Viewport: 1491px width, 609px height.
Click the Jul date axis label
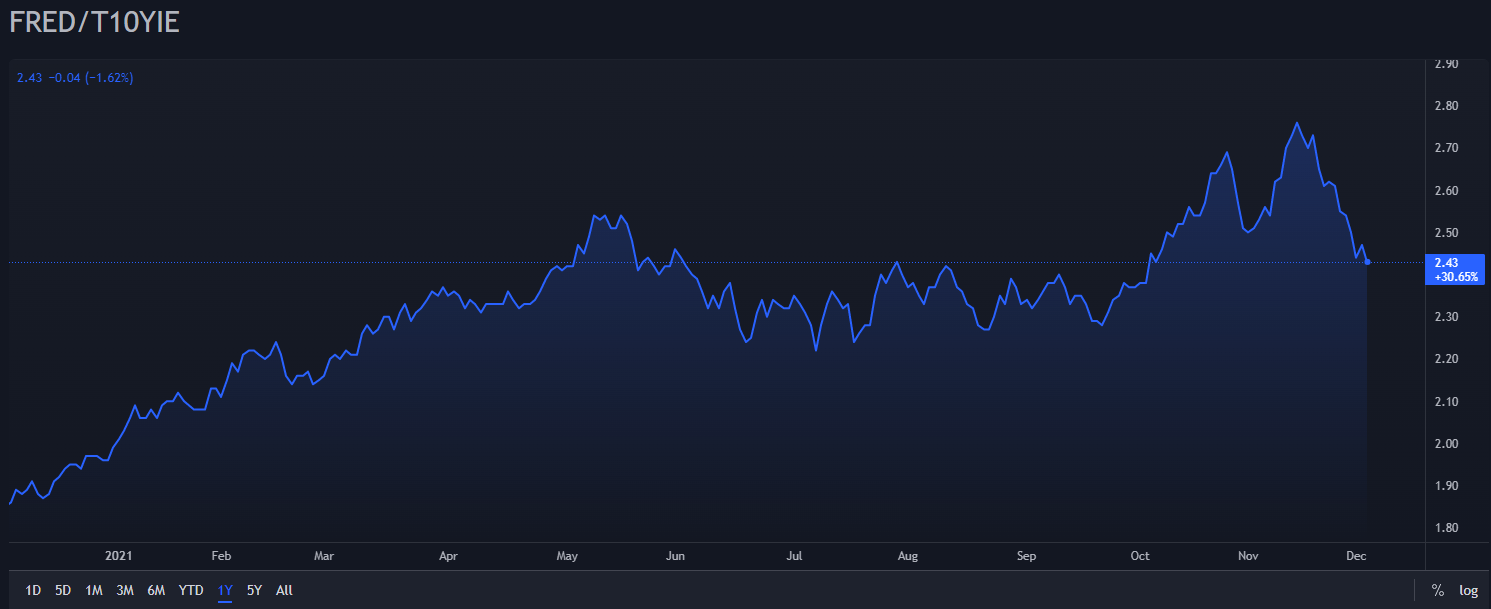(794, 555)
